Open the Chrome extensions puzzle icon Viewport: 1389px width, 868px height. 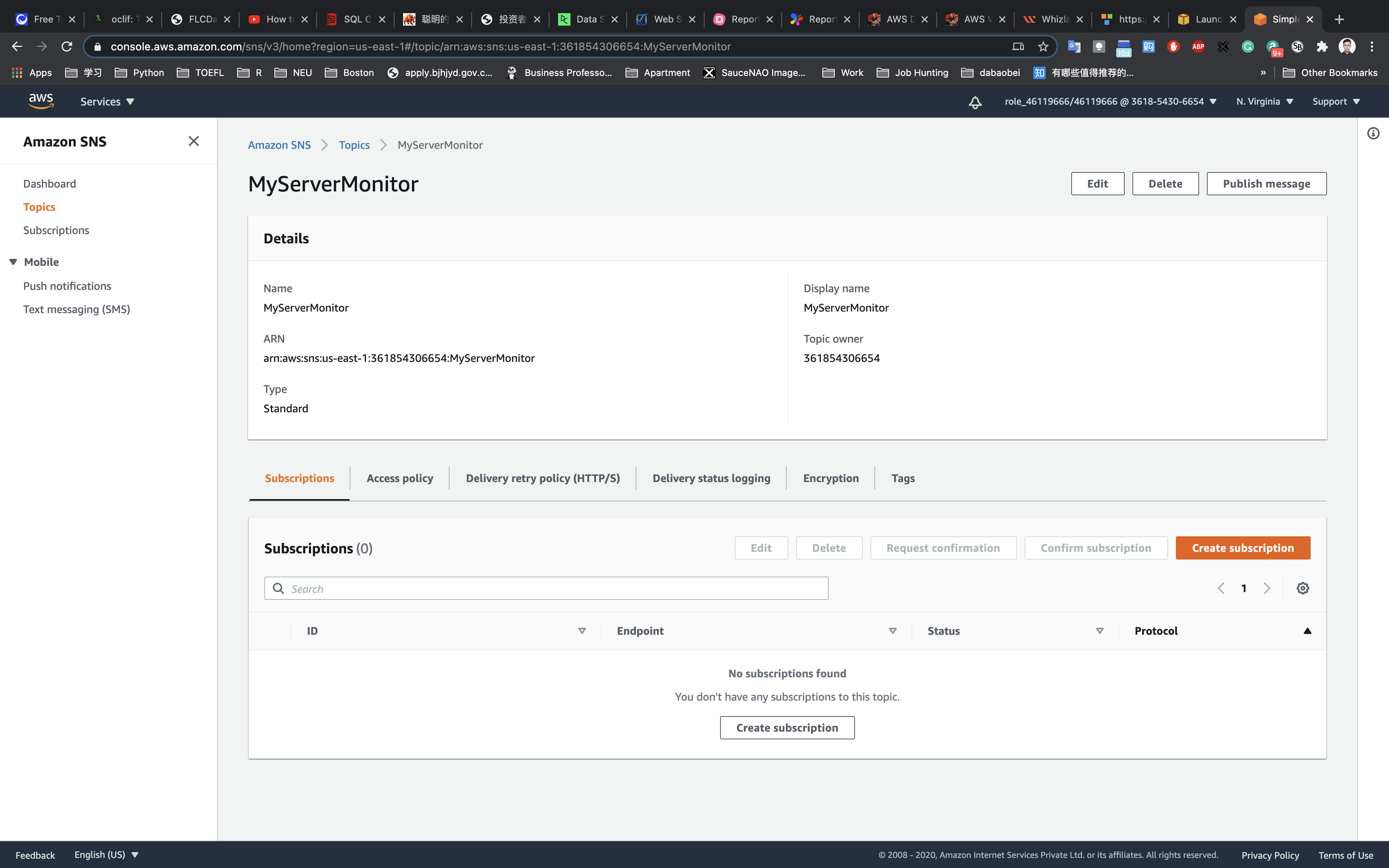[1322, 46]
